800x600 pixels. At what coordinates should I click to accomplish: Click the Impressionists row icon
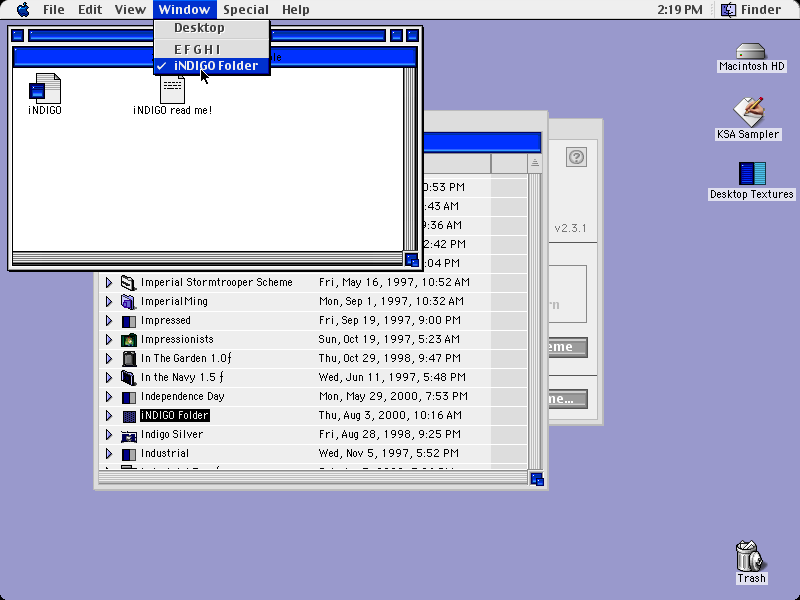129,340
